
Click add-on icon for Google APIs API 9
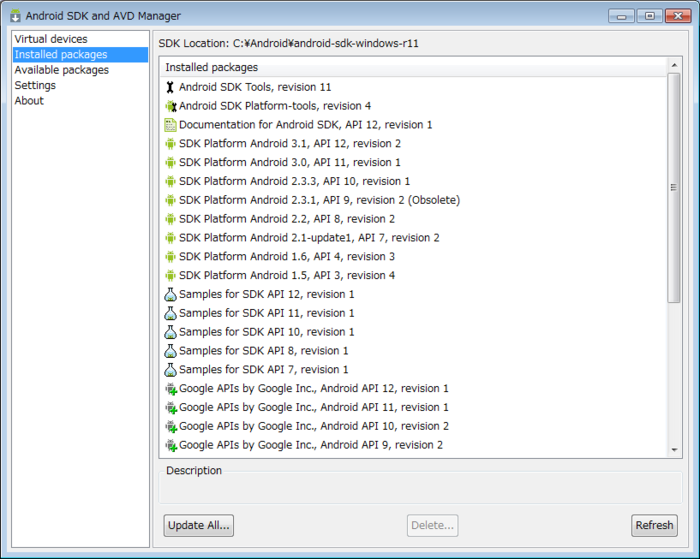click(171, 445)
